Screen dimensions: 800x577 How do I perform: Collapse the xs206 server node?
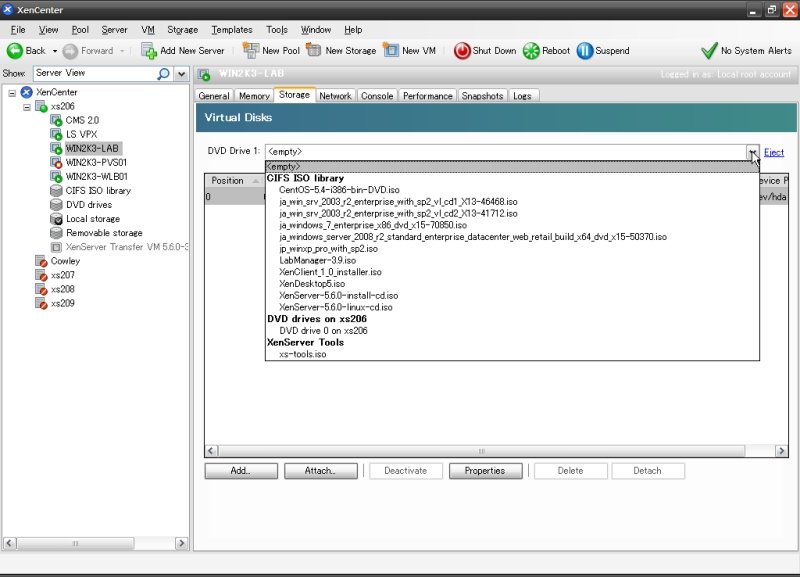click(x=27, y=107)
